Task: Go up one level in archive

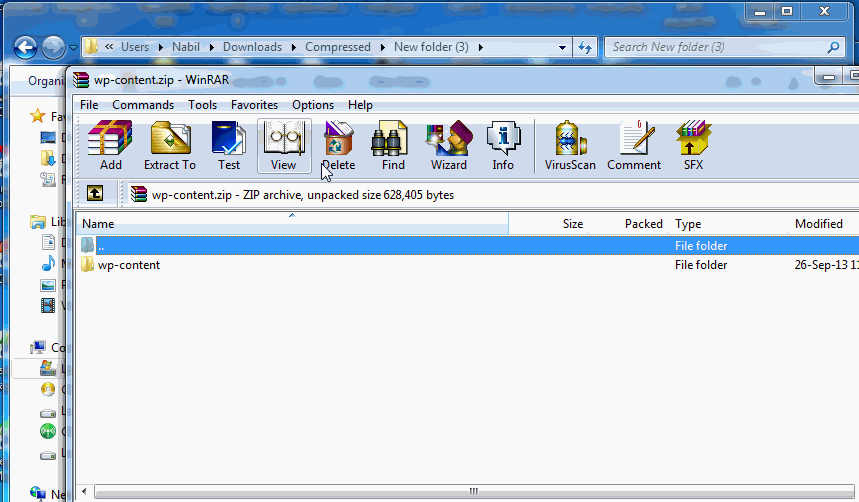Action: click(95, 193)
